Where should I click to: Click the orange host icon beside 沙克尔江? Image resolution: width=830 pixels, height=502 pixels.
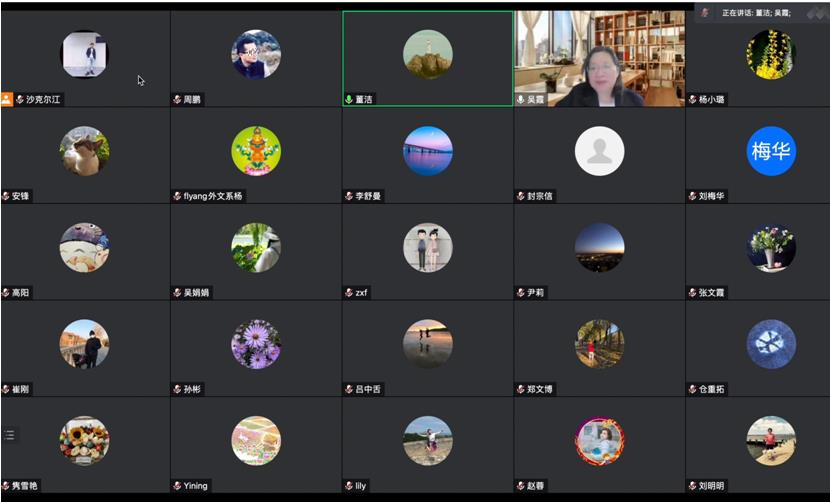click(x=7, y=100)
